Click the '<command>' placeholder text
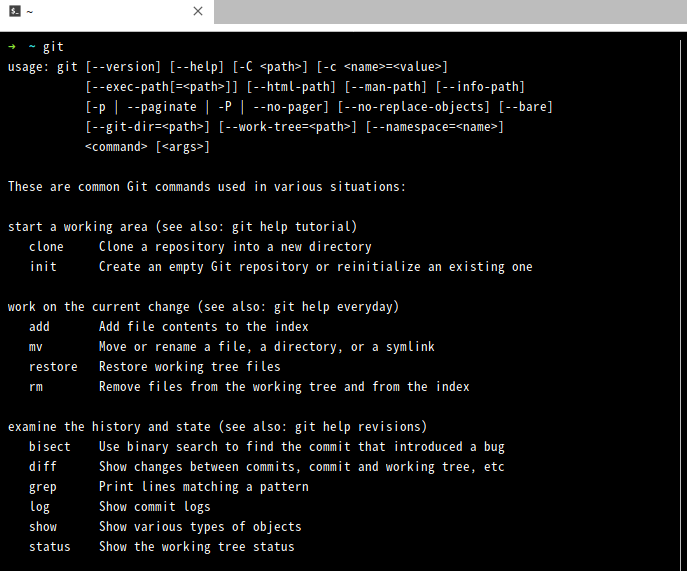Screen dimensions: 687x571 (116, 147)
